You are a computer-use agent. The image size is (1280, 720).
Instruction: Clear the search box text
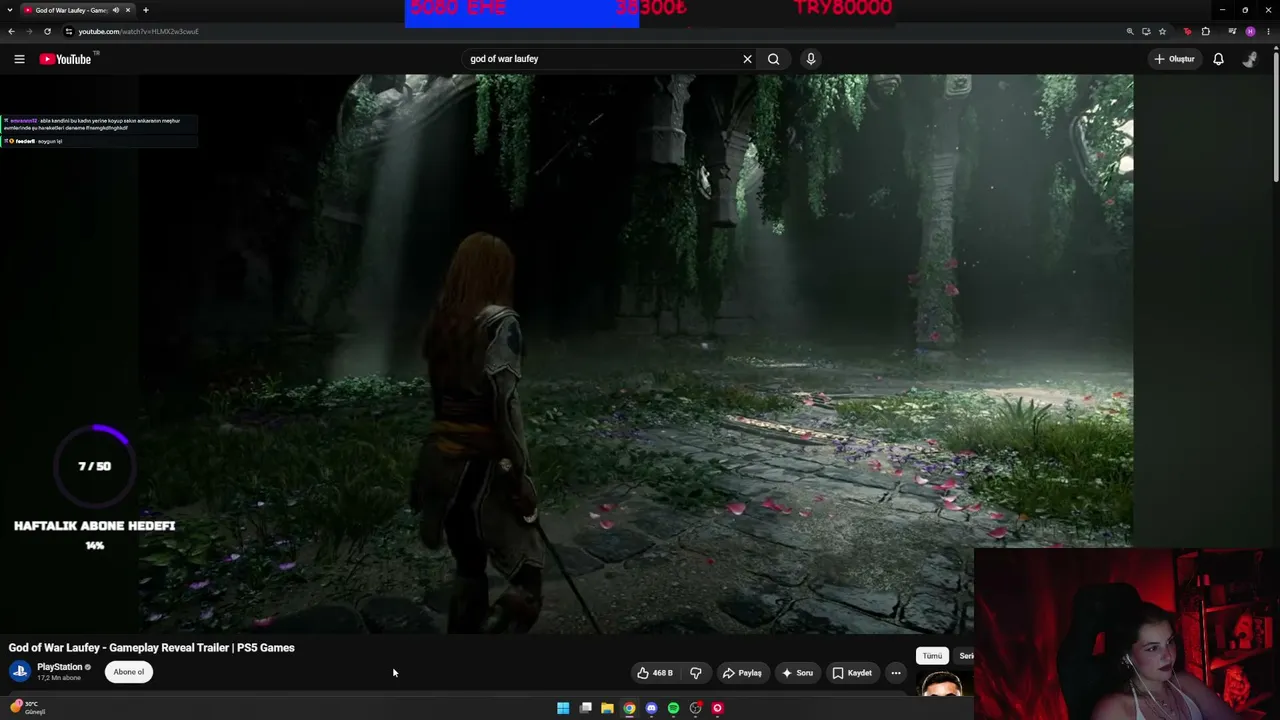tap(747, 59)
